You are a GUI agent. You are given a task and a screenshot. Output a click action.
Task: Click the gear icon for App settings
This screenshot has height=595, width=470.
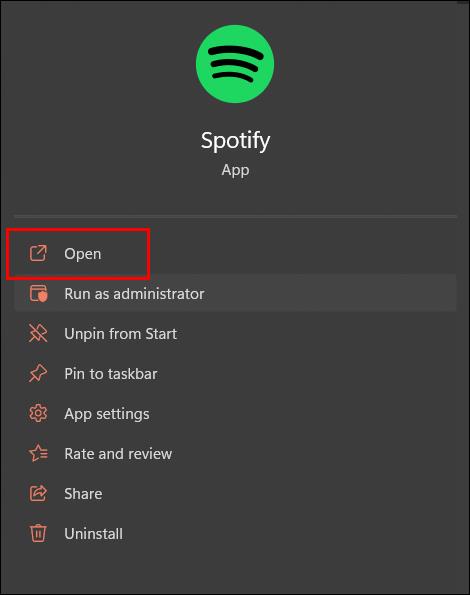[38, 413]
